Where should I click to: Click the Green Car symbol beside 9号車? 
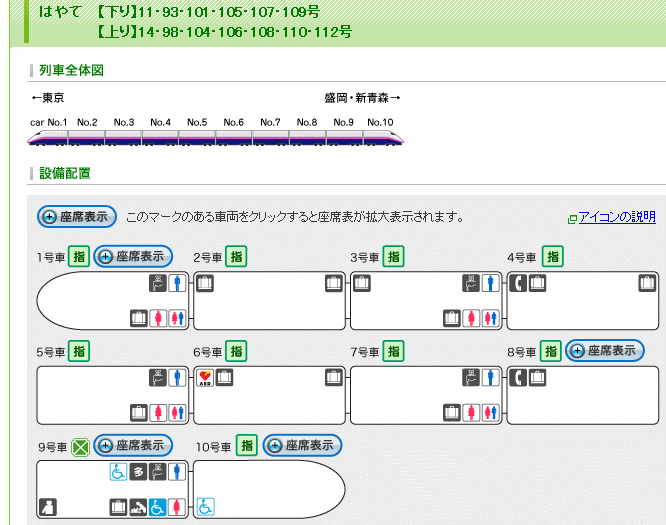click(80, 447)
